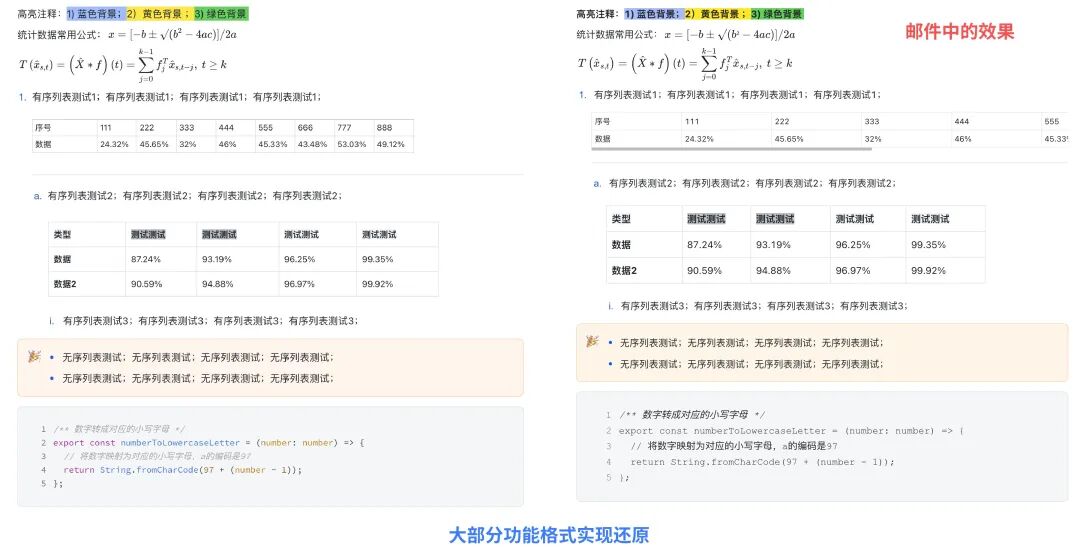Viewport: 1080px width, 555px height.
Task: Click '96.97%' cell in left table
Action: pyautogui.click(x=318, y=284)
